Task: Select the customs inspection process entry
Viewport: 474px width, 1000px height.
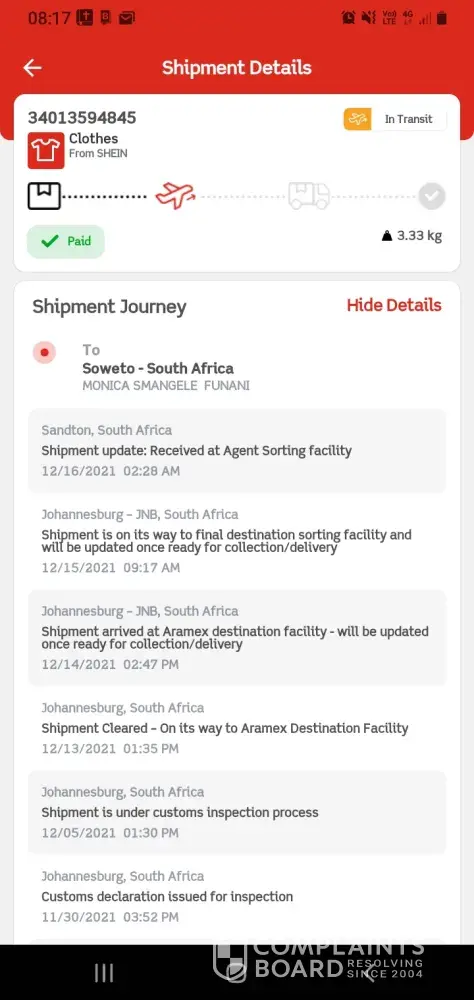Action: pyautogui.click(x=237, y=812)
